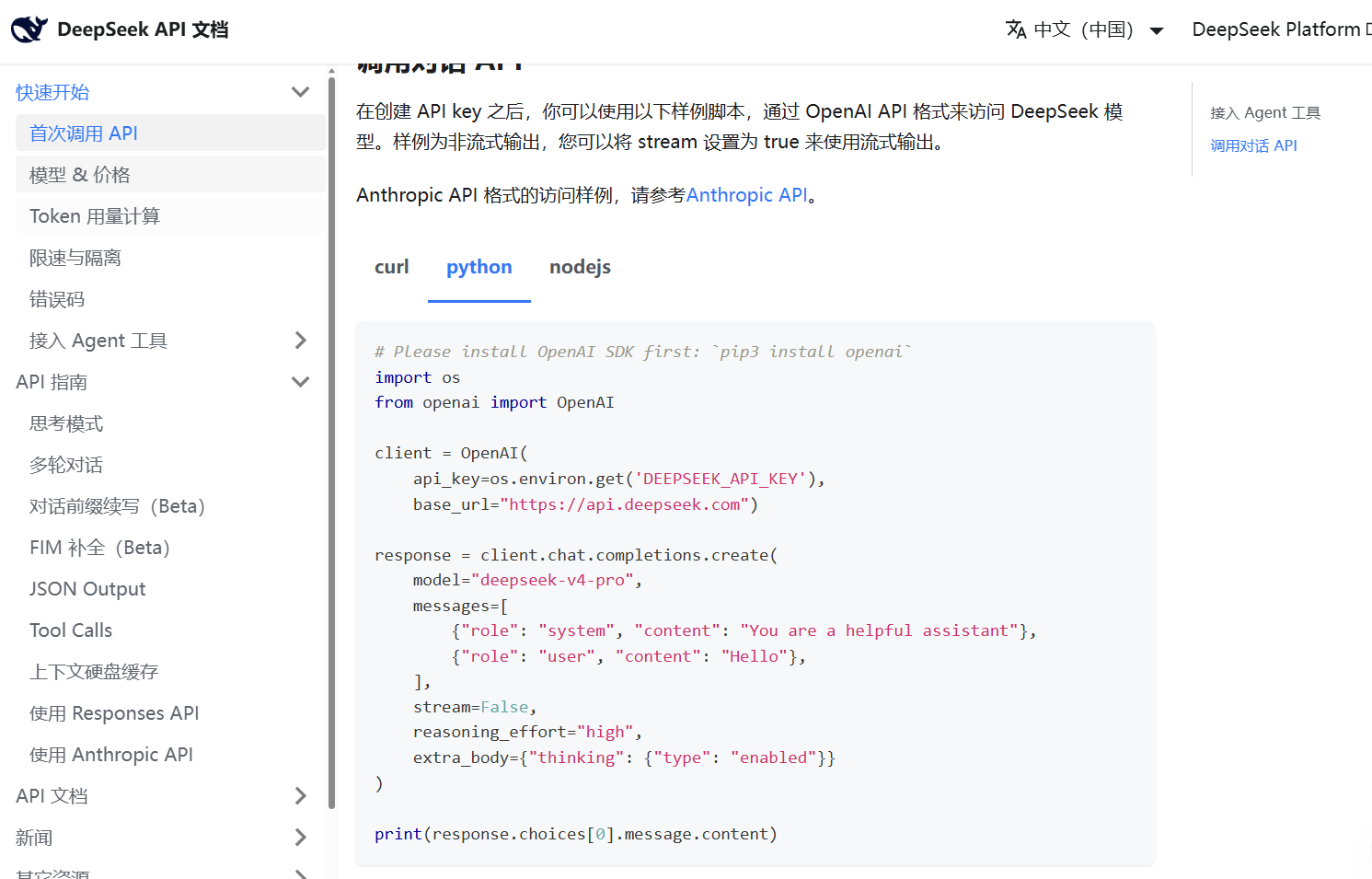1372x879 pixels.
Task: Select 限速与隔离 in the sidebar
Action: pos(170,258)
